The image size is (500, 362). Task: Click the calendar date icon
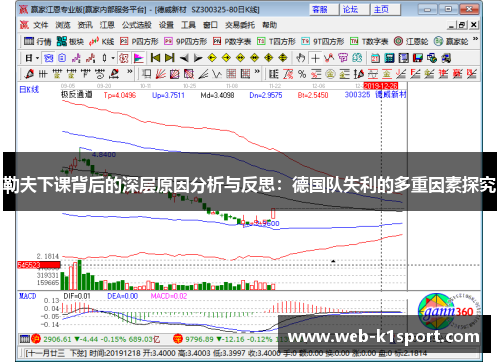click(x=375, y=58)
